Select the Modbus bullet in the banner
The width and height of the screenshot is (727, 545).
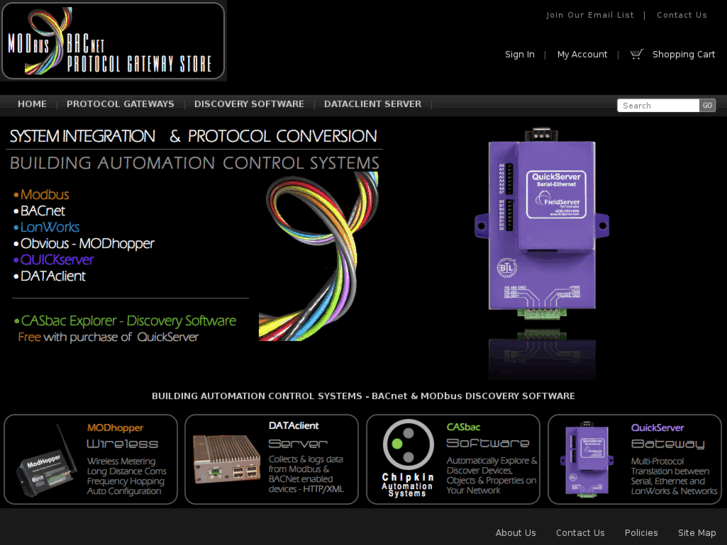click(x=41, y=194)
